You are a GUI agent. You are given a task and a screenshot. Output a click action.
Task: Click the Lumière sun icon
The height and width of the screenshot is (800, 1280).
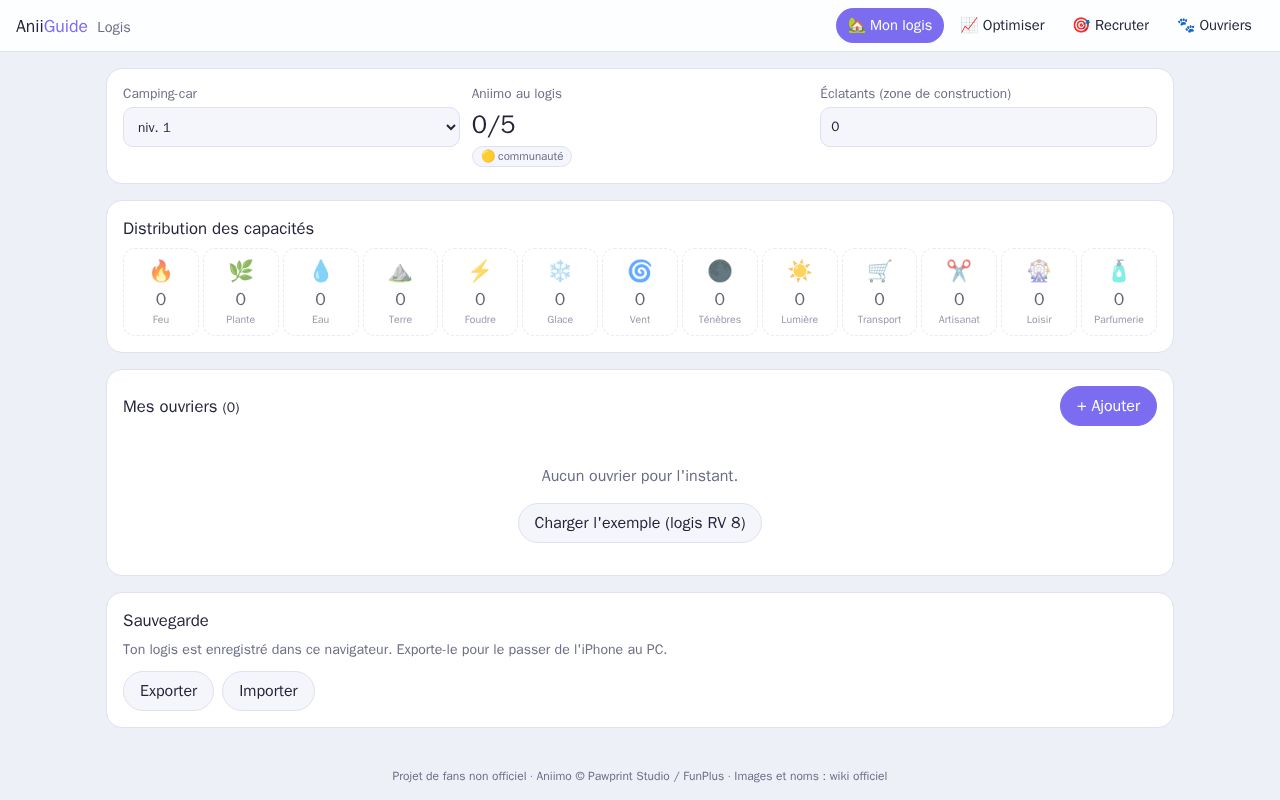click(x=800, y=271)
